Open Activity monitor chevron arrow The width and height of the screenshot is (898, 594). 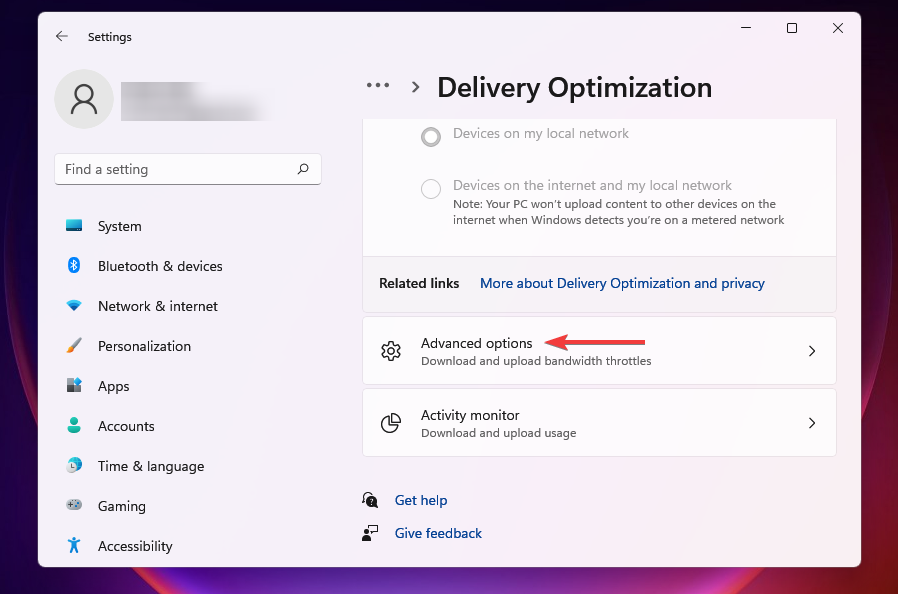(x=812, y=423)
